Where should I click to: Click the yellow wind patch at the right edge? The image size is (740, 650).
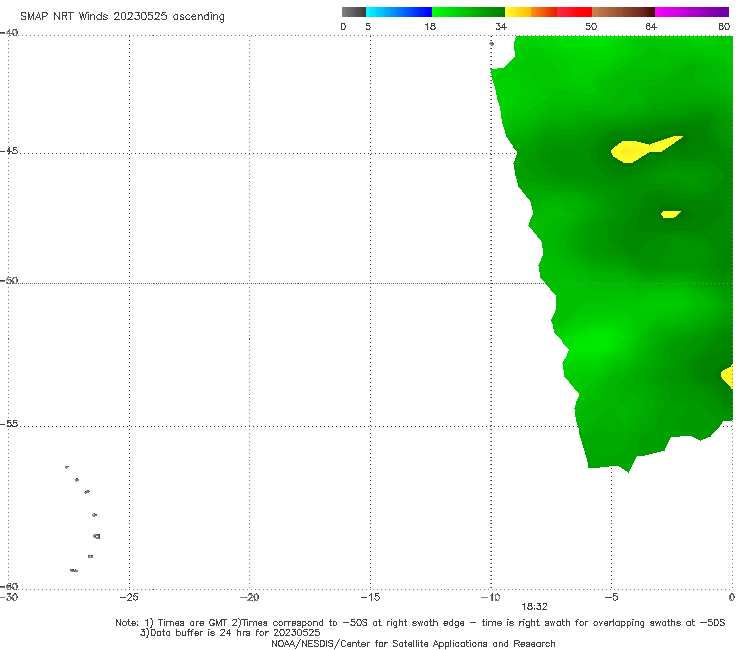tap(728, 376)
